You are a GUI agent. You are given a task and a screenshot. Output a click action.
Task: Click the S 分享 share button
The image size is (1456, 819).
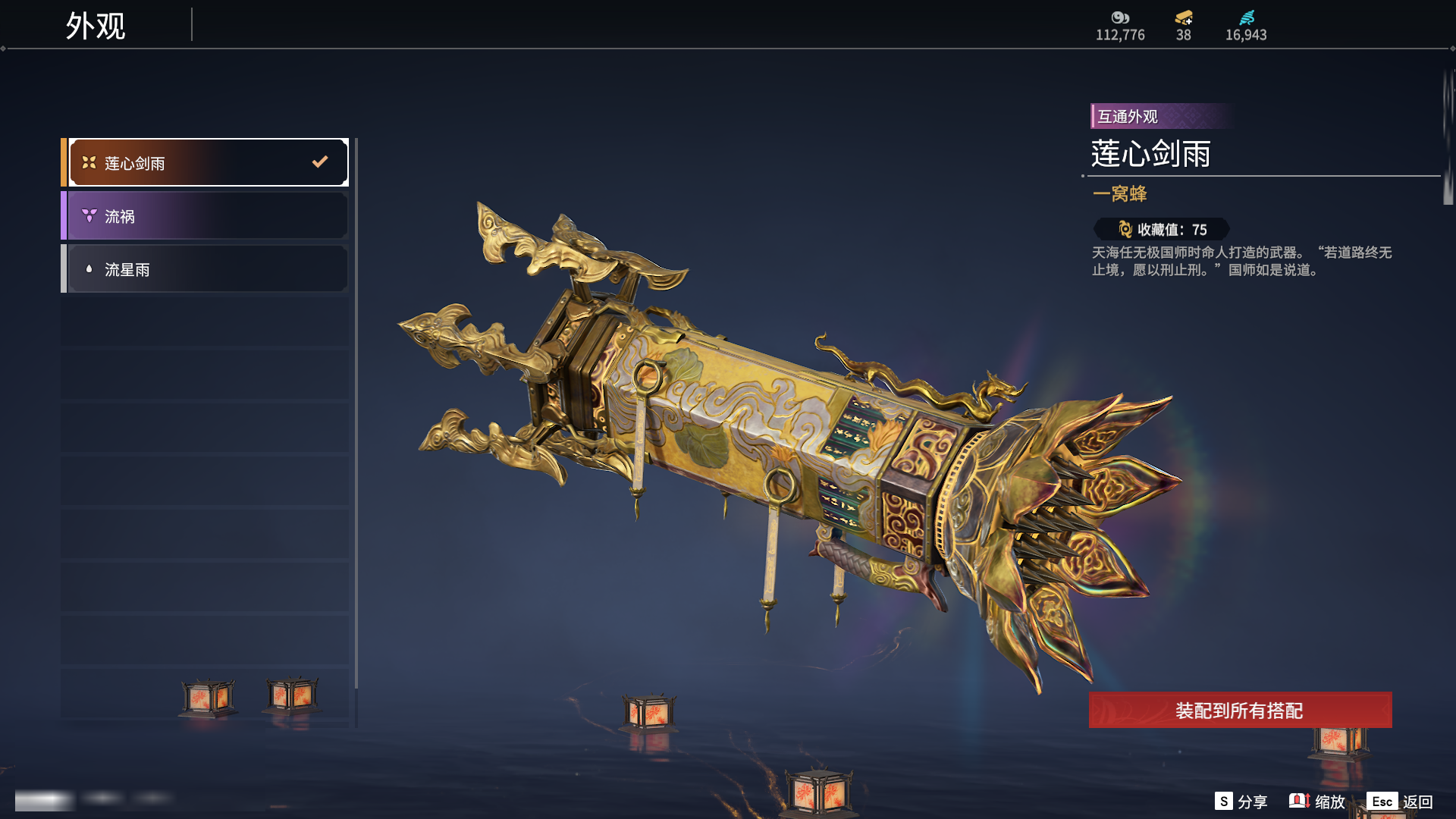tap(1241, 802)
